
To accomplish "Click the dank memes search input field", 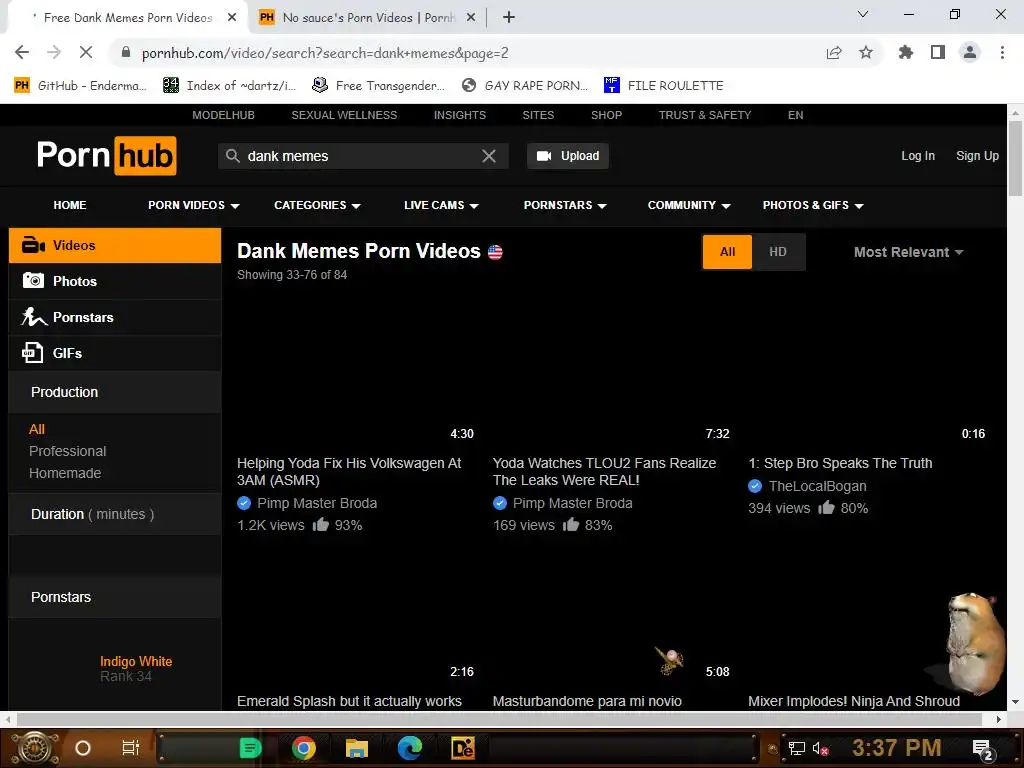I will [362, 156].
